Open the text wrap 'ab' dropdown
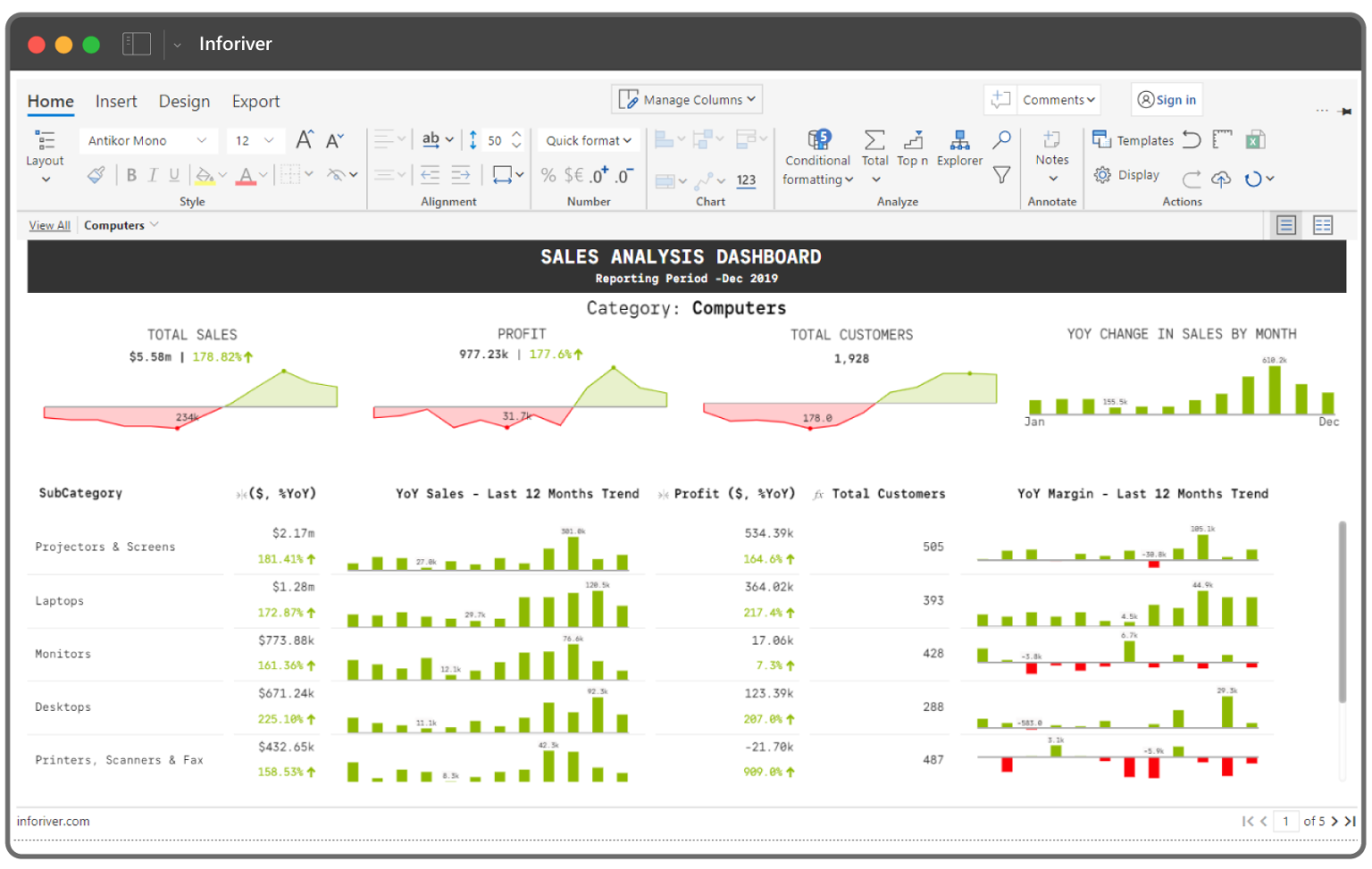Viewport: 1372px width, 869px height. click(438, 139)
